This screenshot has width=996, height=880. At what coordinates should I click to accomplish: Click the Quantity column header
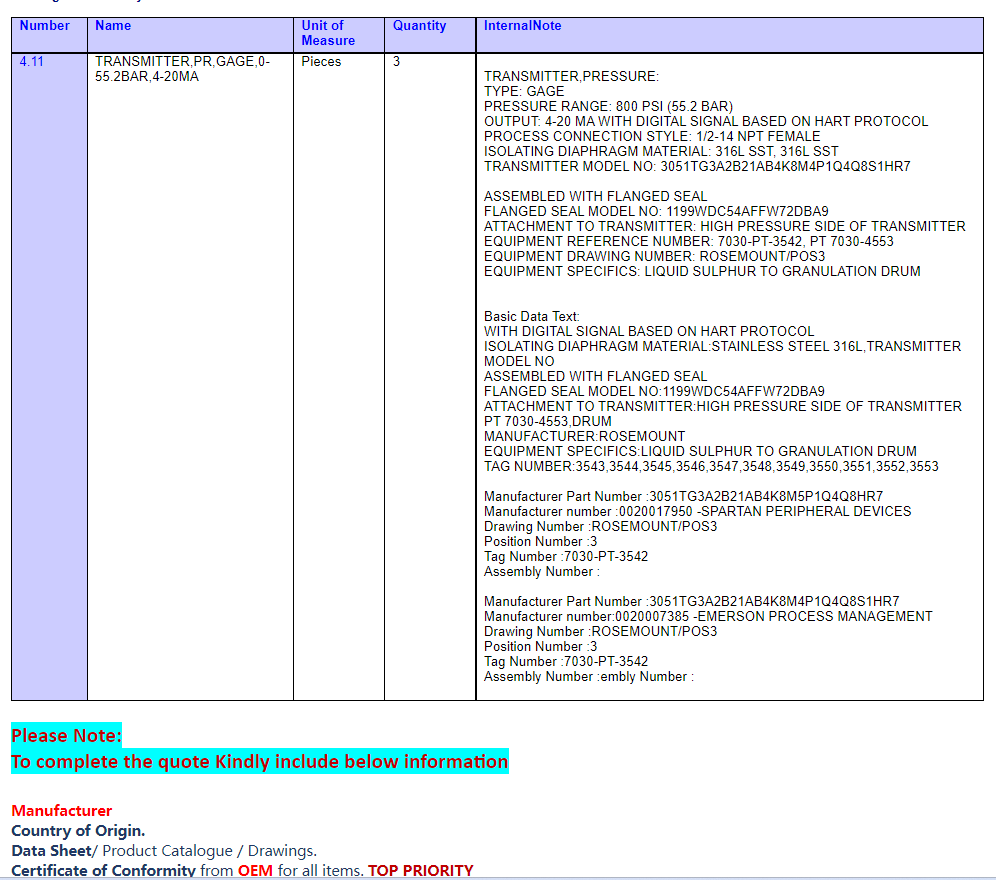pyautogui.click(x=419, y=26)
